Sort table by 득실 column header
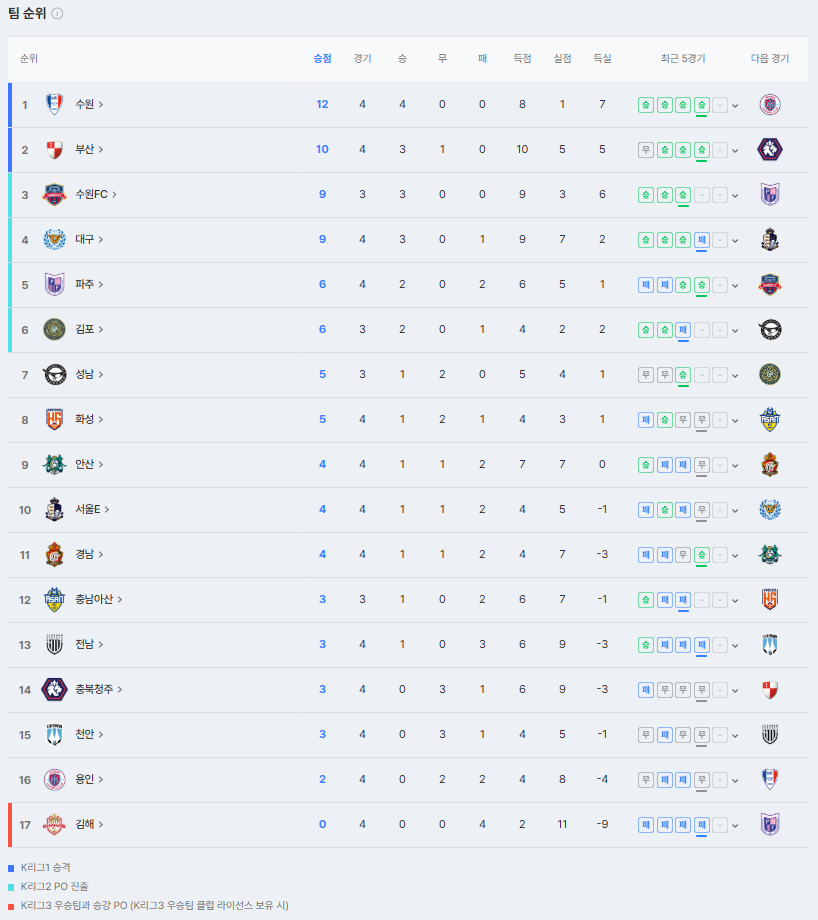 coord(602,59)
